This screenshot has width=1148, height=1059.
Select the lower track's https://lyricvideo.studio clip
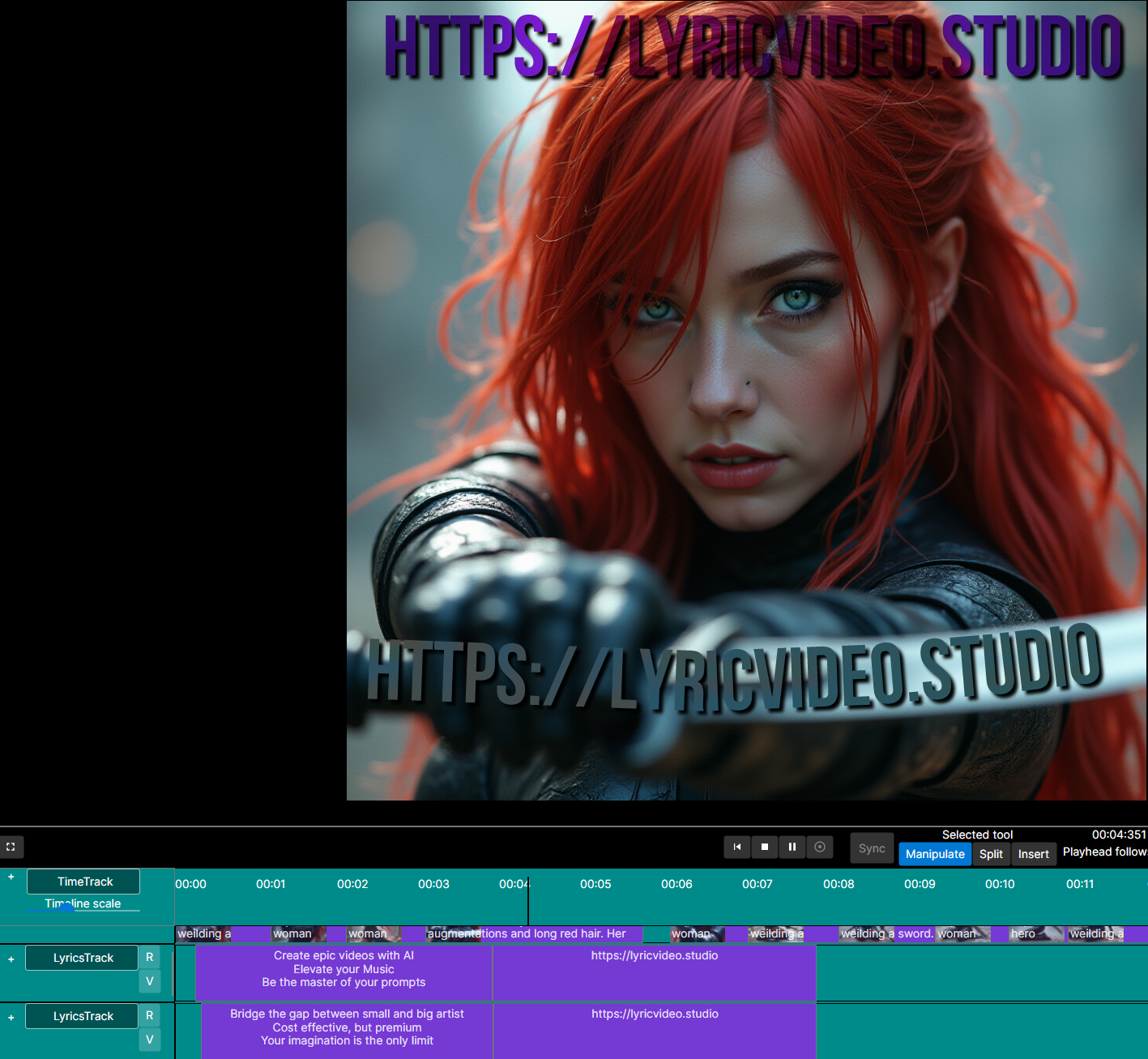click(x=655, y=1031)
